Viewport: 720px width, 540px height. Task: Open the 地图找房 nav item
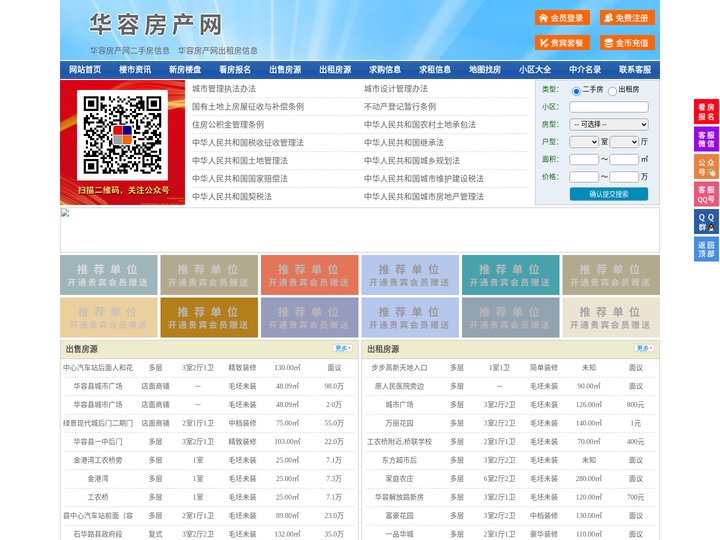pyautogui.click(x=485, y=70)
